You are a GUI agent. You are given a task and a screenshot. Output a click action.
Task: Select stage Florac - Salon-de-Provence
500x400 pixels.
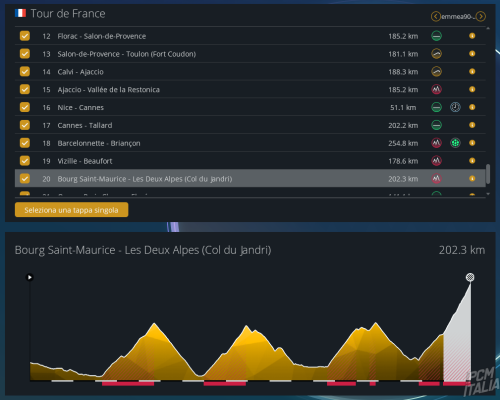pyautogui.click(x=250, y=36)
